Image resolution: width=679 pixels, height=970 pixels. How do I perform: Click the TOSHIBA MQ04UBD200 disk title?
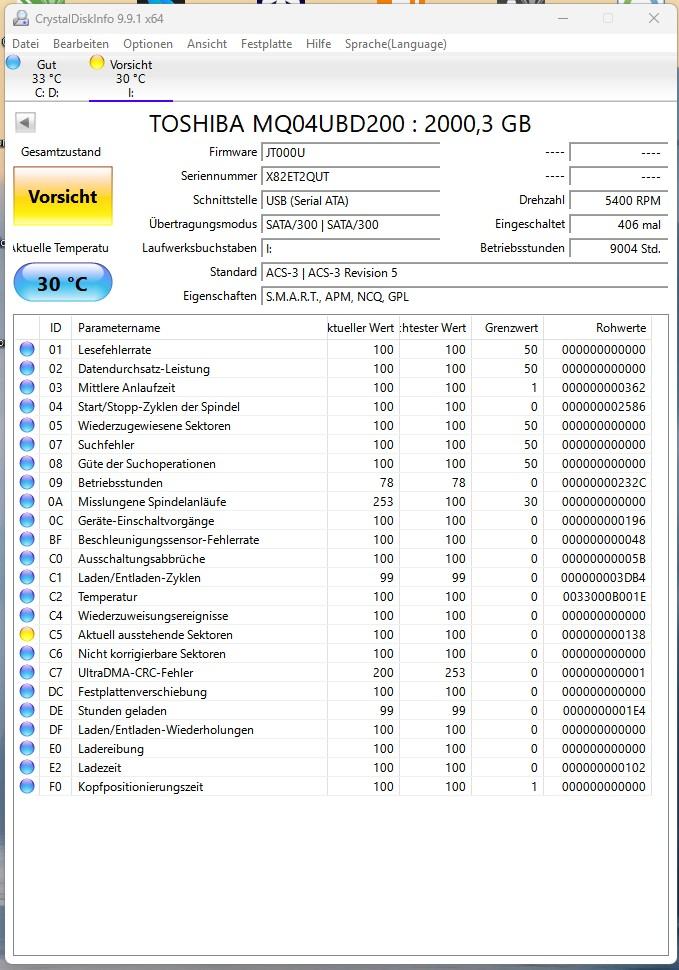pyautogui.click(x=340, y=124)
